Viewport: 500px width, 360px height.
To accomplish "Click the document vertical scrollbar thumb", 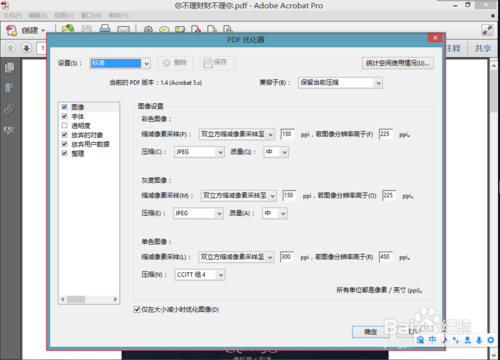I will (x=494, y=91).
